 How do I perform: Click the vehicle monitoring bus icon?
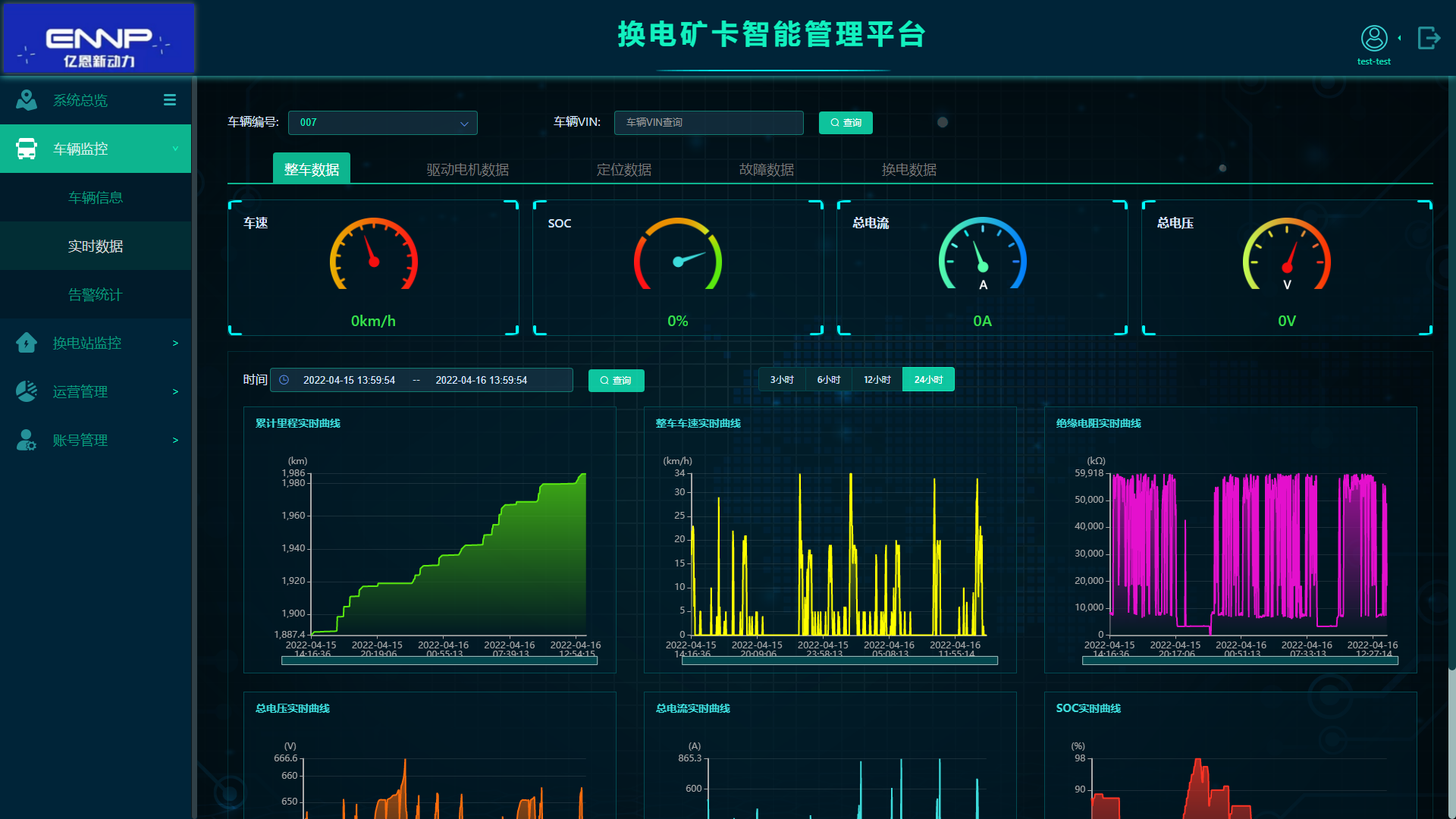click(27, 149)
